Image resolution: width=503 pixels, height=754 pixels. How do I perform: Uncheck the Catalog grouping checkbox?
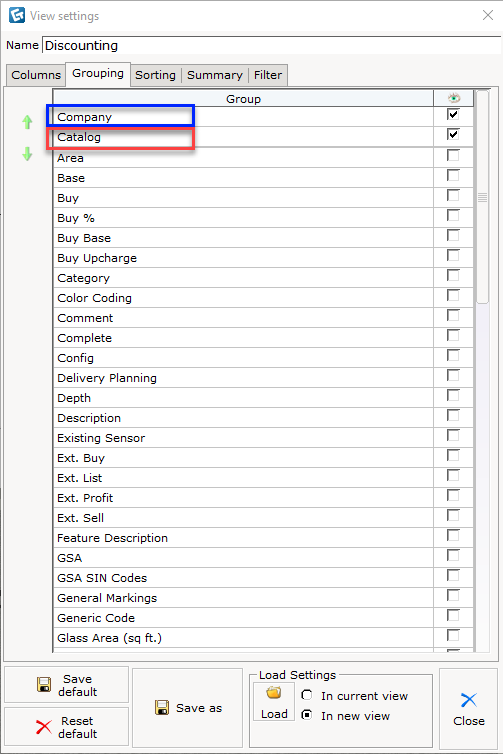click(453, 134)
